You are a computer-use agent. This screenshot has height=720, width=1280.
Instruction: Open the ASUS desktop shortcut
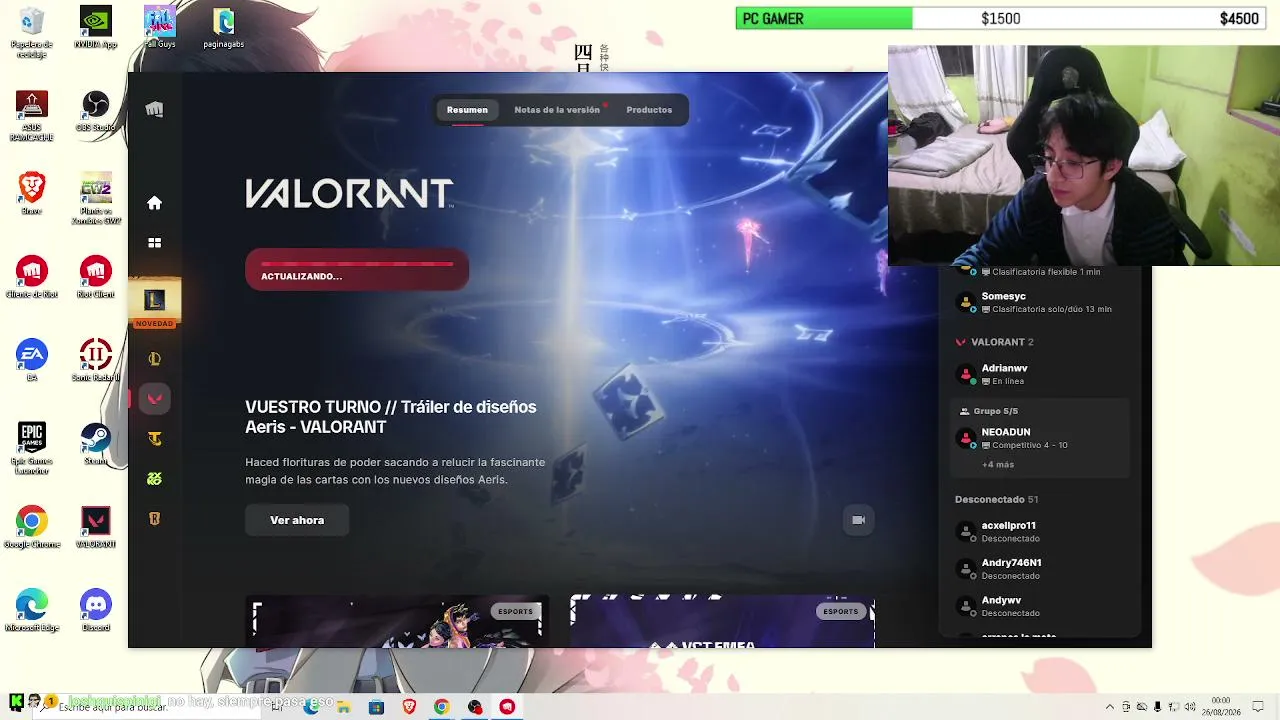click(x=32, y=117)
